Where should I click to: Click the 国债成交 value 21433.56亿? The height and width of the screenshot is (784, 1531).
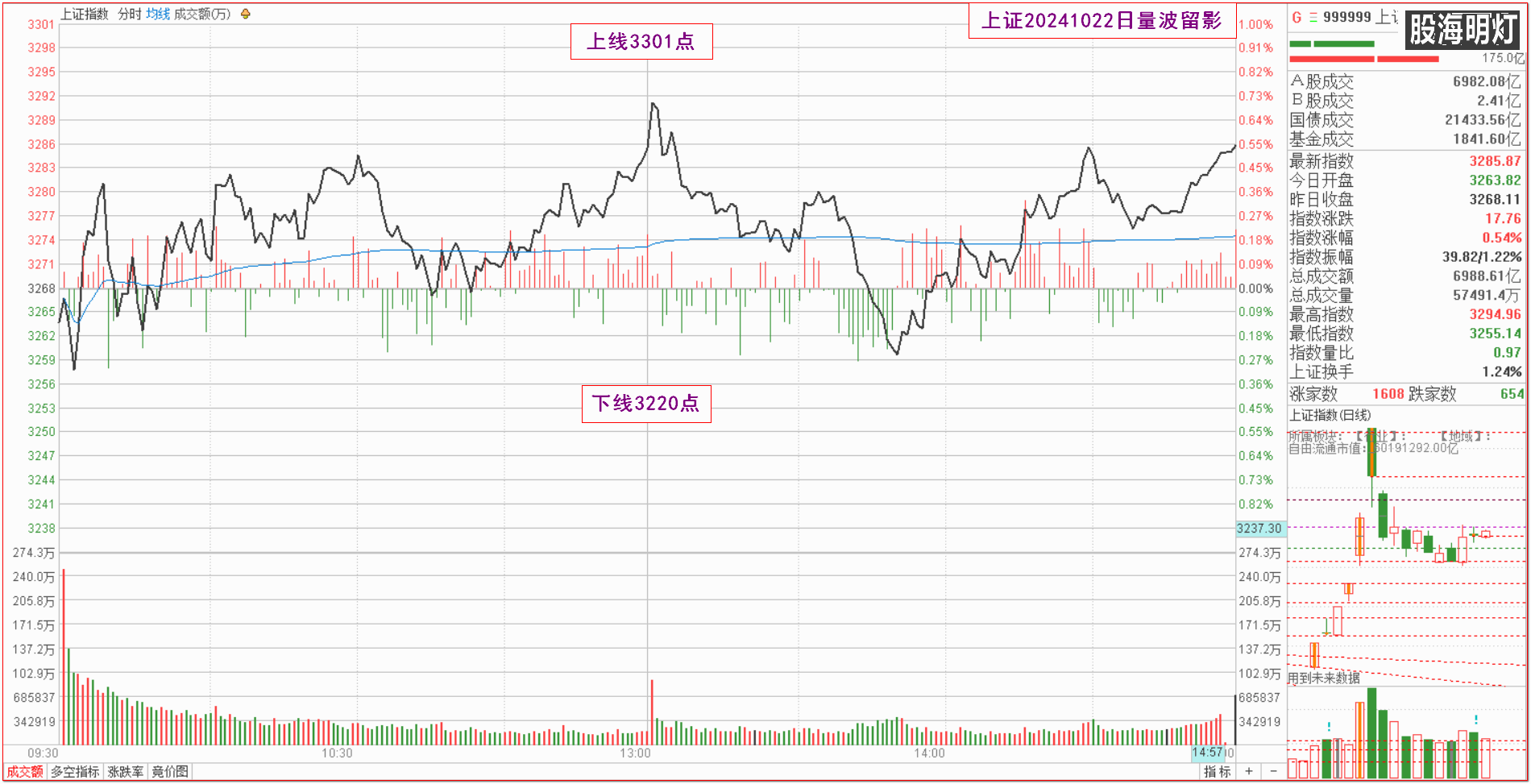click(1483, 120)
